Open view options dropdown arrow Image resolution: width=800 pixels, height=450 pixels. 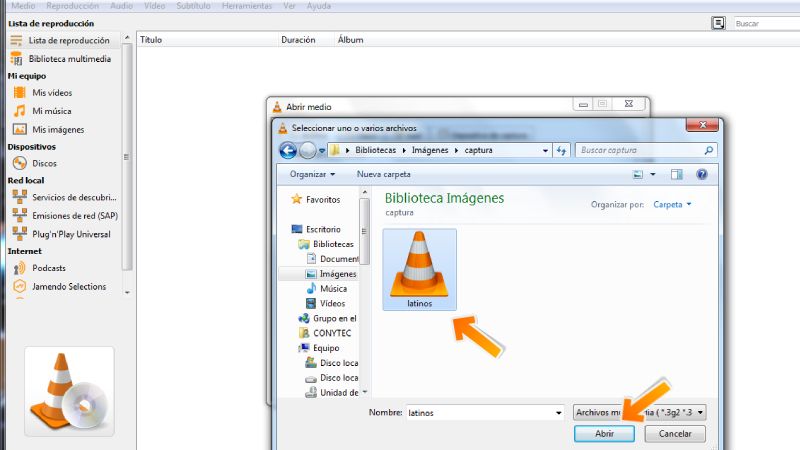(x=653, y=174)
